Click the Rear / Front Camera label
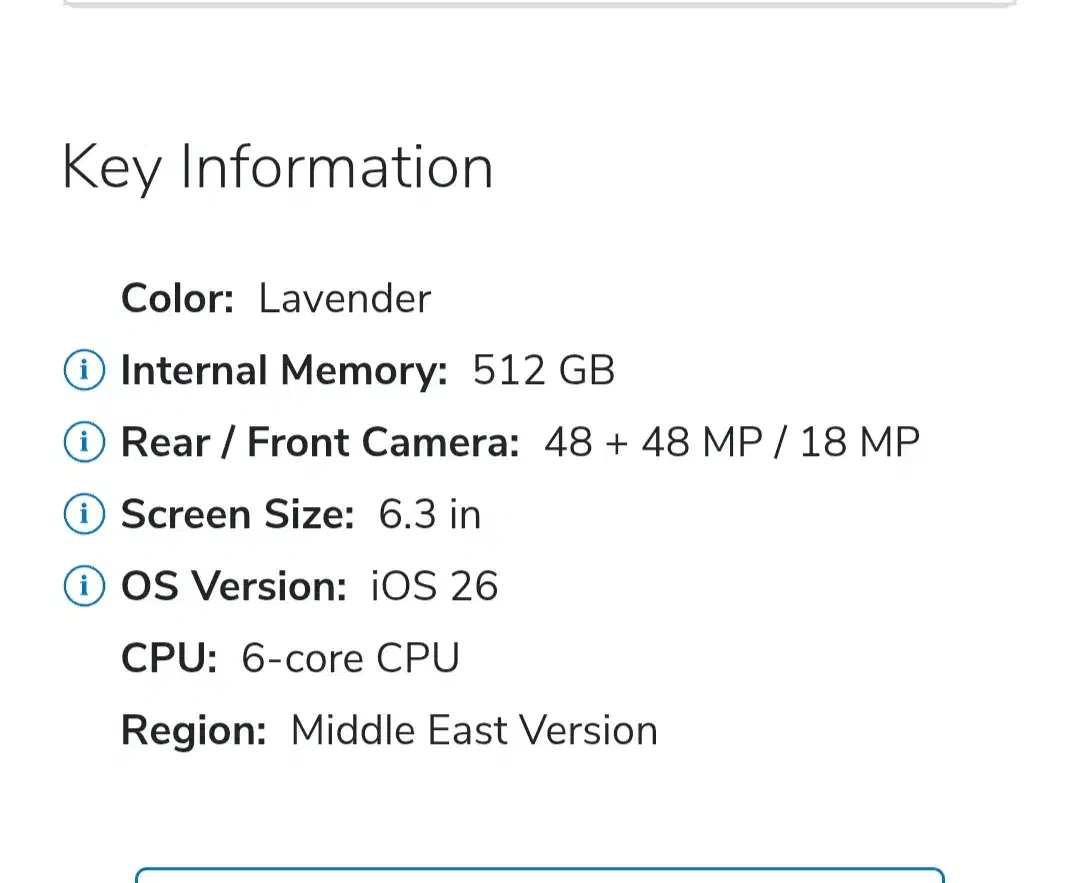Screen dimensions: 1080x883 pyautogui.click(x=320, y=443)
